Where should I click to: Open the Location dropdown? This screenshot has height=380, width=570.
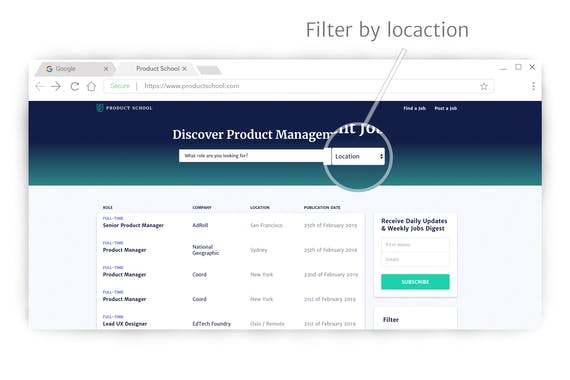click(358, 156)
